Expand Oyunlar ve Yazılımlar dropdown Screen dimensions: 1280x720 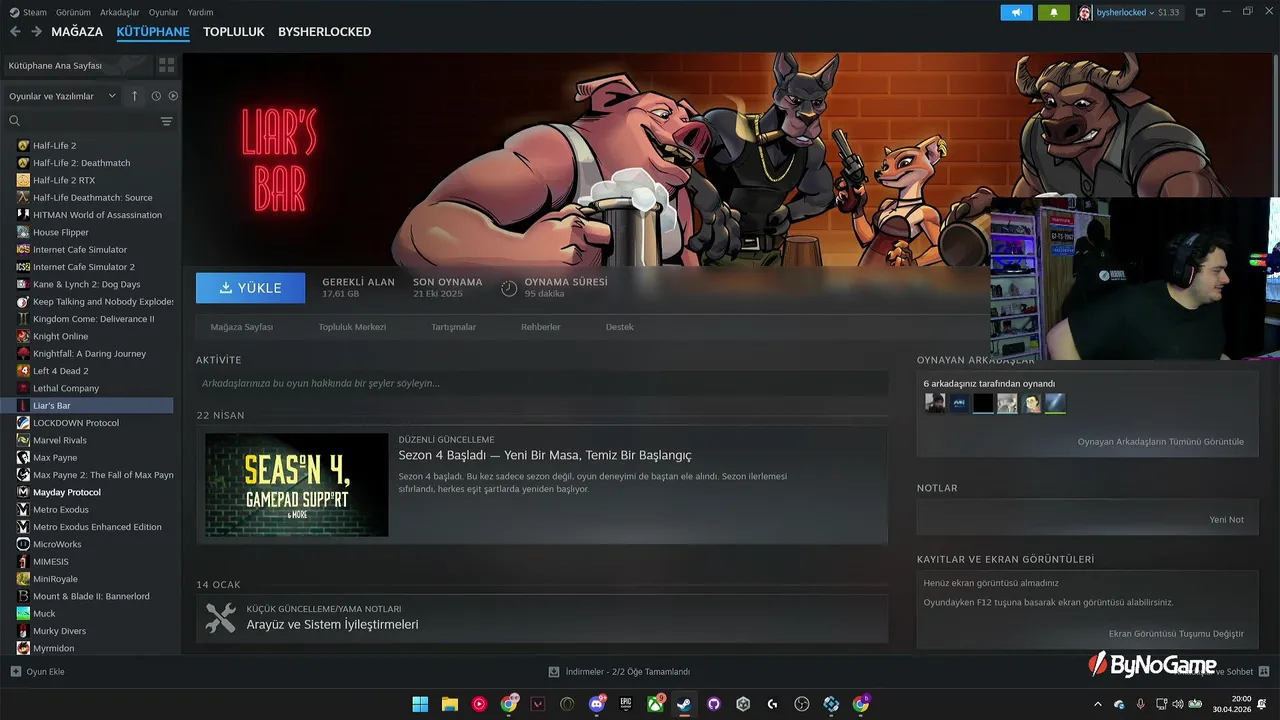click(63, 96)
